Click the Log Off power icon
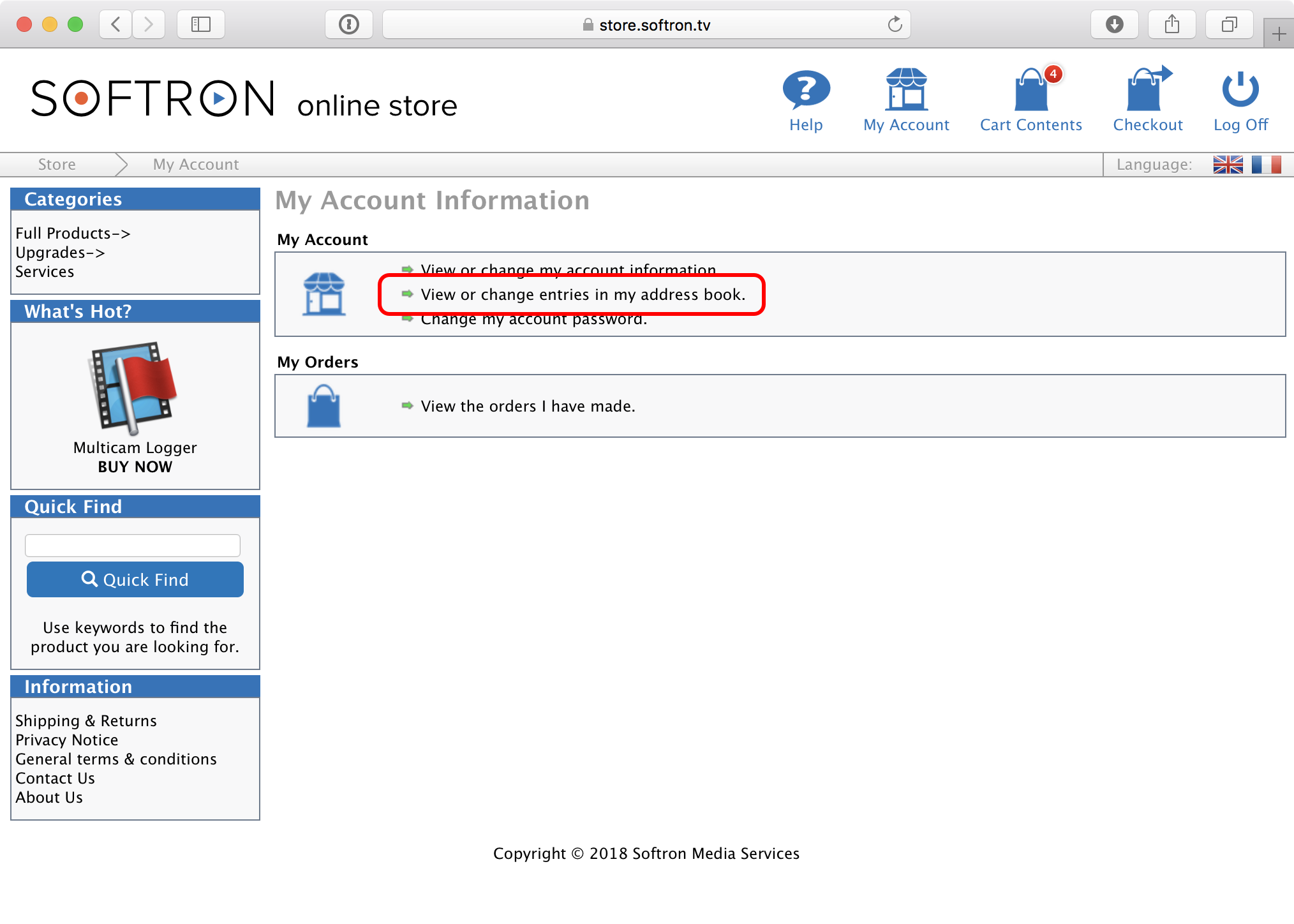 (x=1240, y=89)
